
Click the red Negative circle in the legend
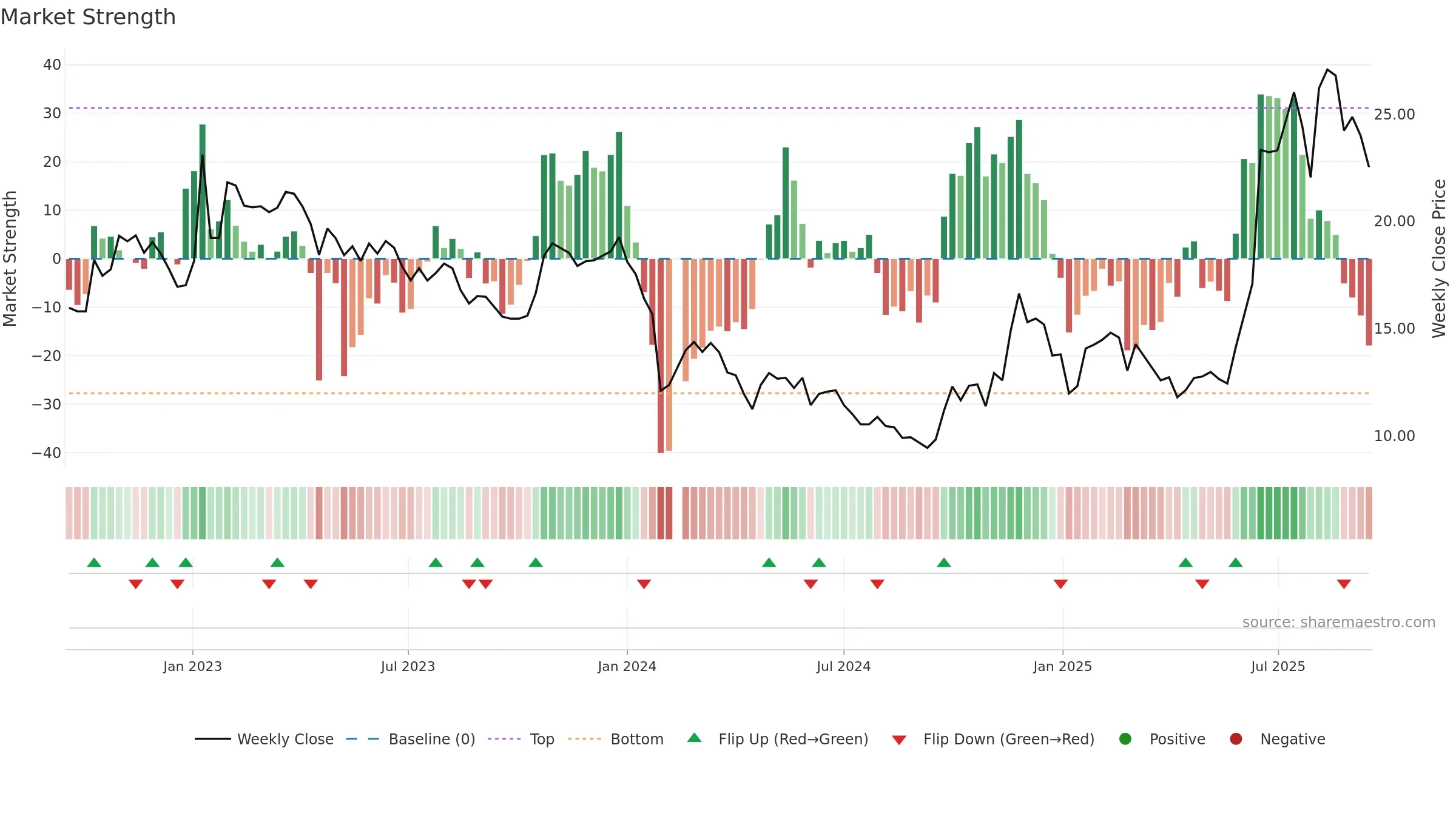[x=1236, y=739]
